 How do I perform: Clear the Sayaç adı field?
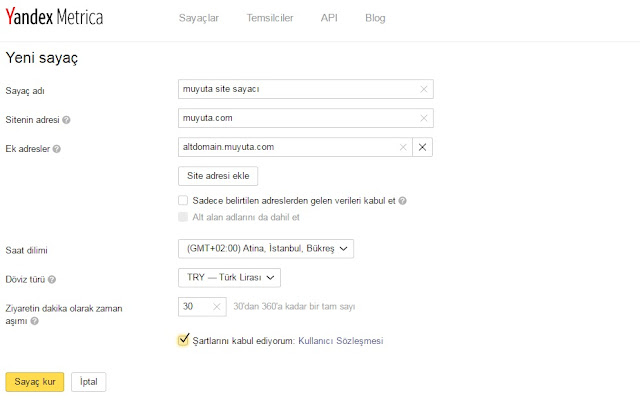[424, 89]
